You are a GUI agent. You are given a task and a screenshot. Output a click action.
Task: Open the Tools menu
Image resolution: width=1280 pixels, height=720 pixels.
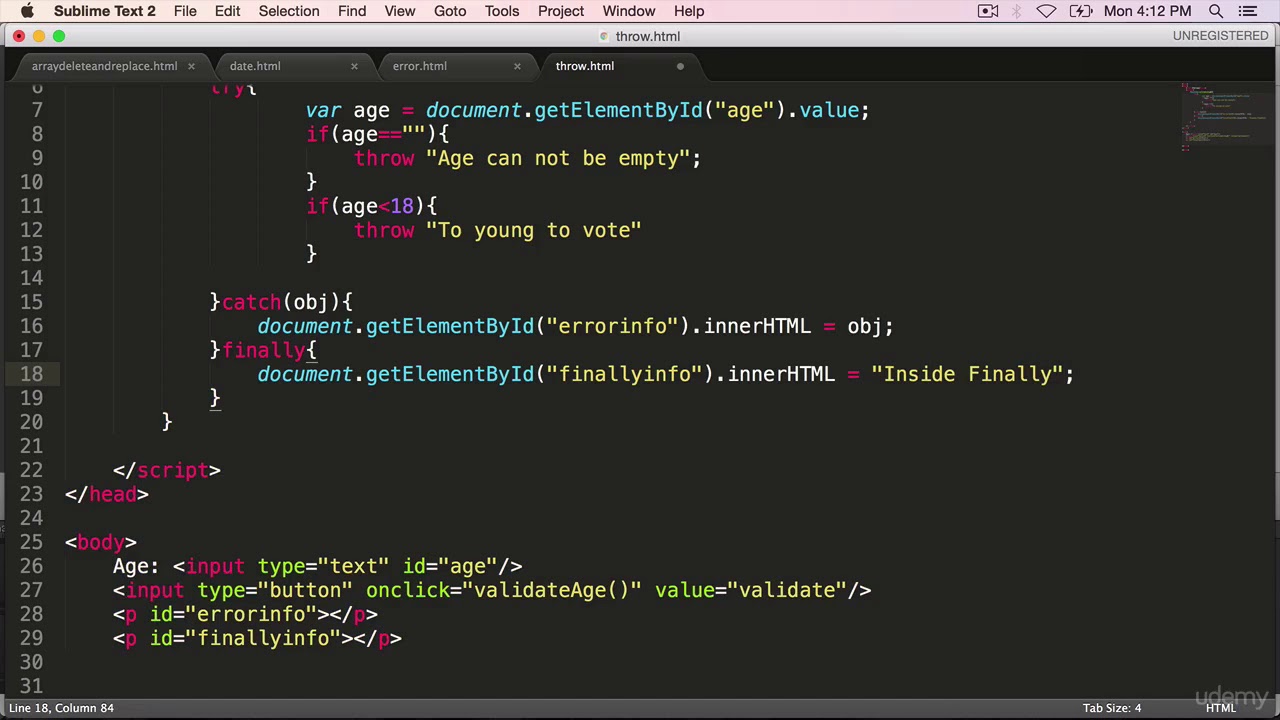pos(502,11)
